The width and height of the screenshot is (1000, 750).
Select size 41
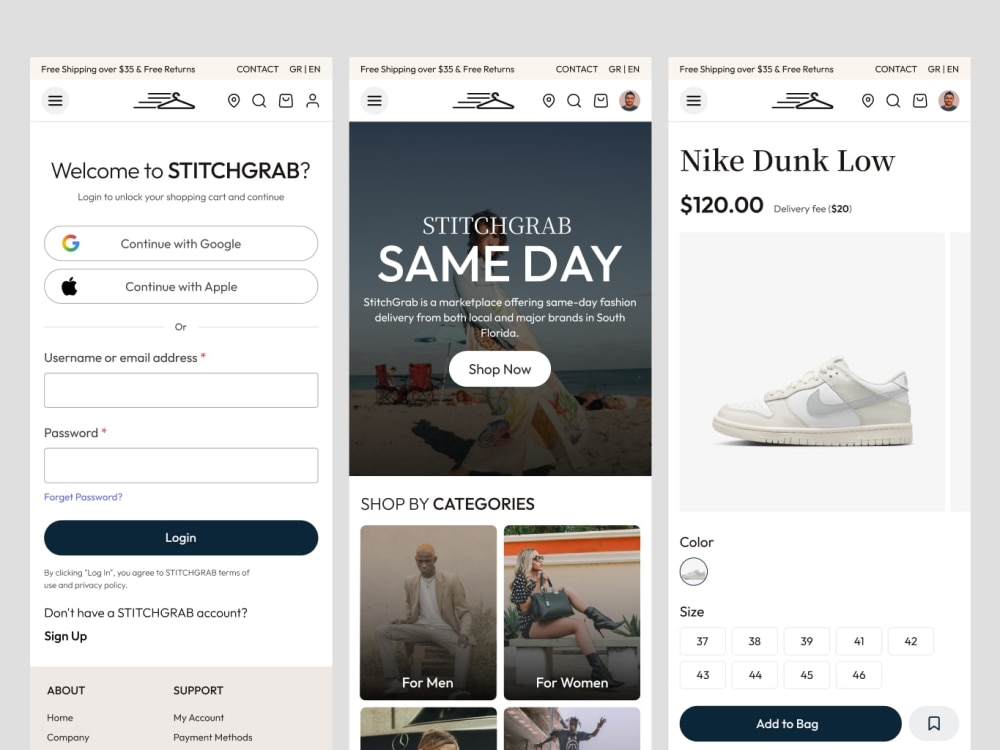859,641
